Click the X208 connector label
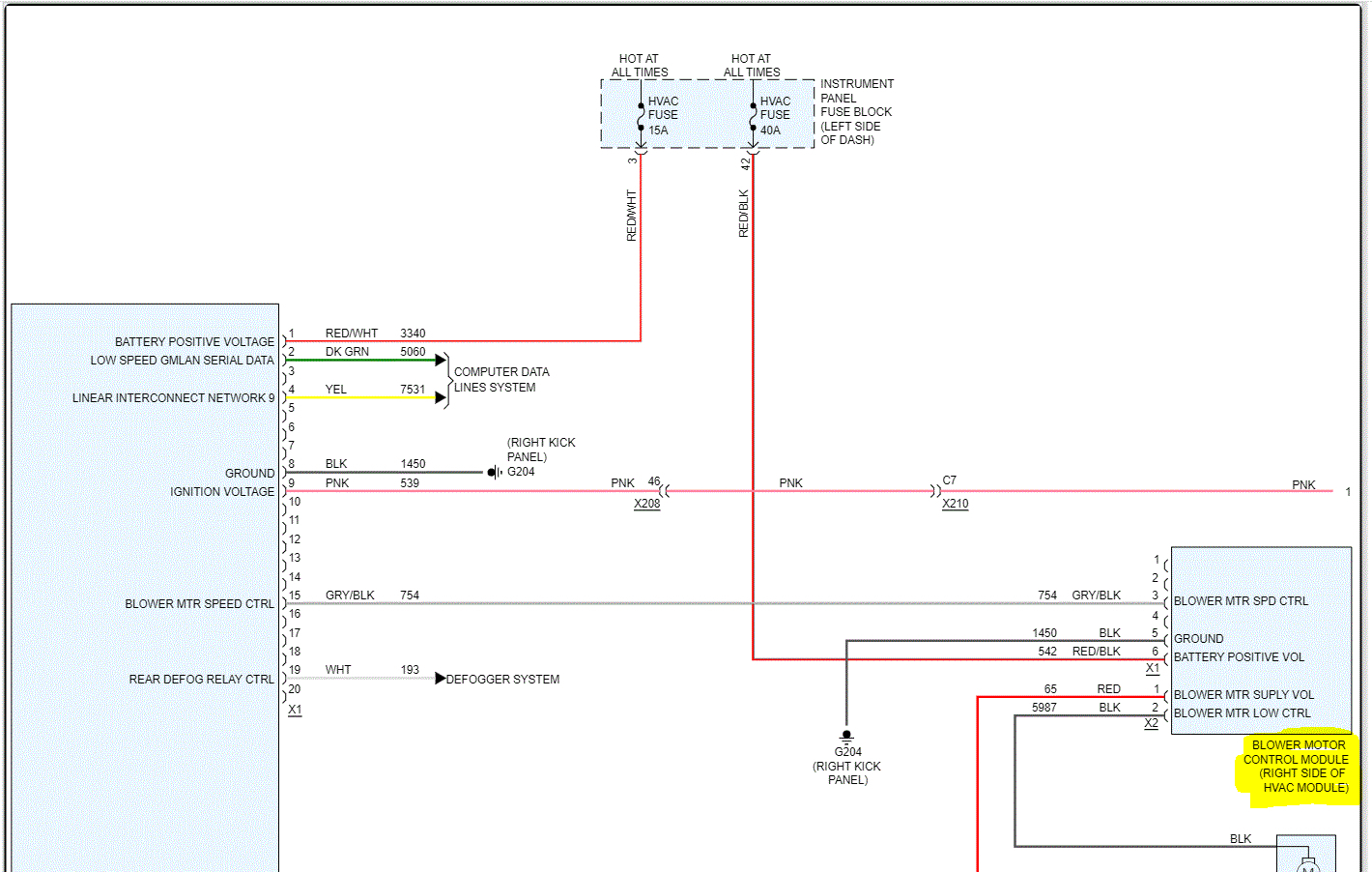This screenshot has width=1372, height=872. tap(647, 504)
